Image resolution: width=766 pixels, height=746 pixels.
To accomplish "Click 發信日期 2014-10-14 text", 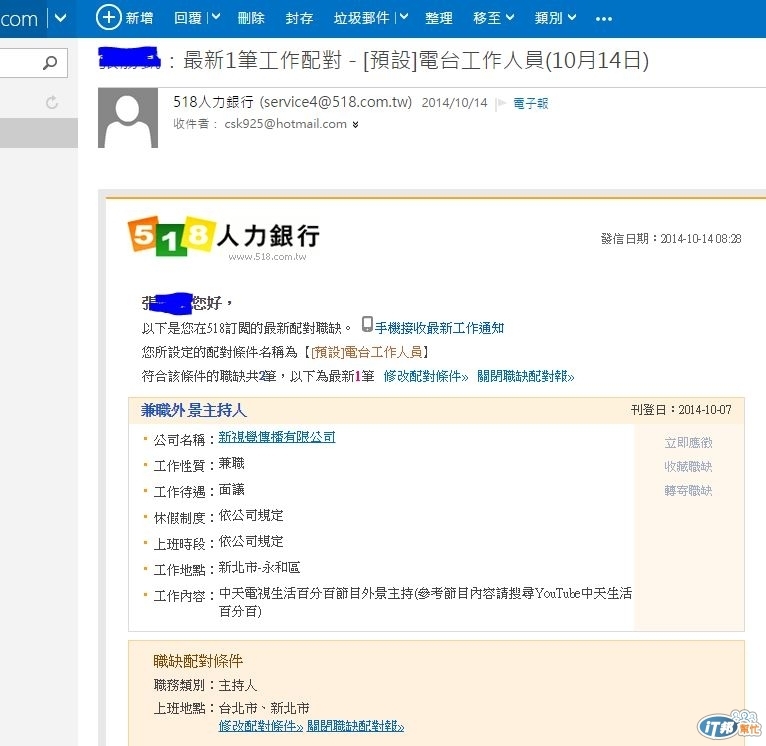I will coord(671,238).
